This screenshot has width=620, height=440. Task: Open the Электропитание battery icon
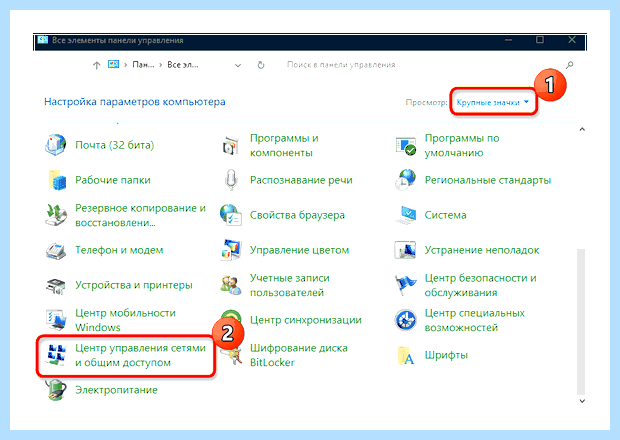pos(56,389)
